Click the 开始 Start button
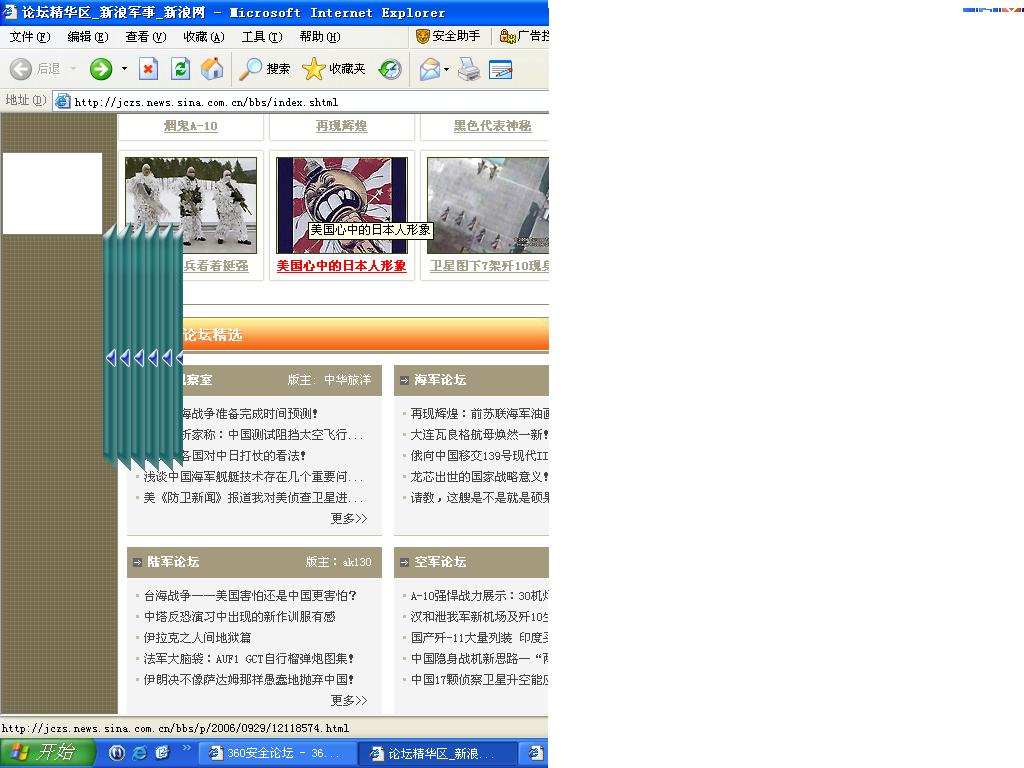The image size is (1024, 768). coord(47,752)
